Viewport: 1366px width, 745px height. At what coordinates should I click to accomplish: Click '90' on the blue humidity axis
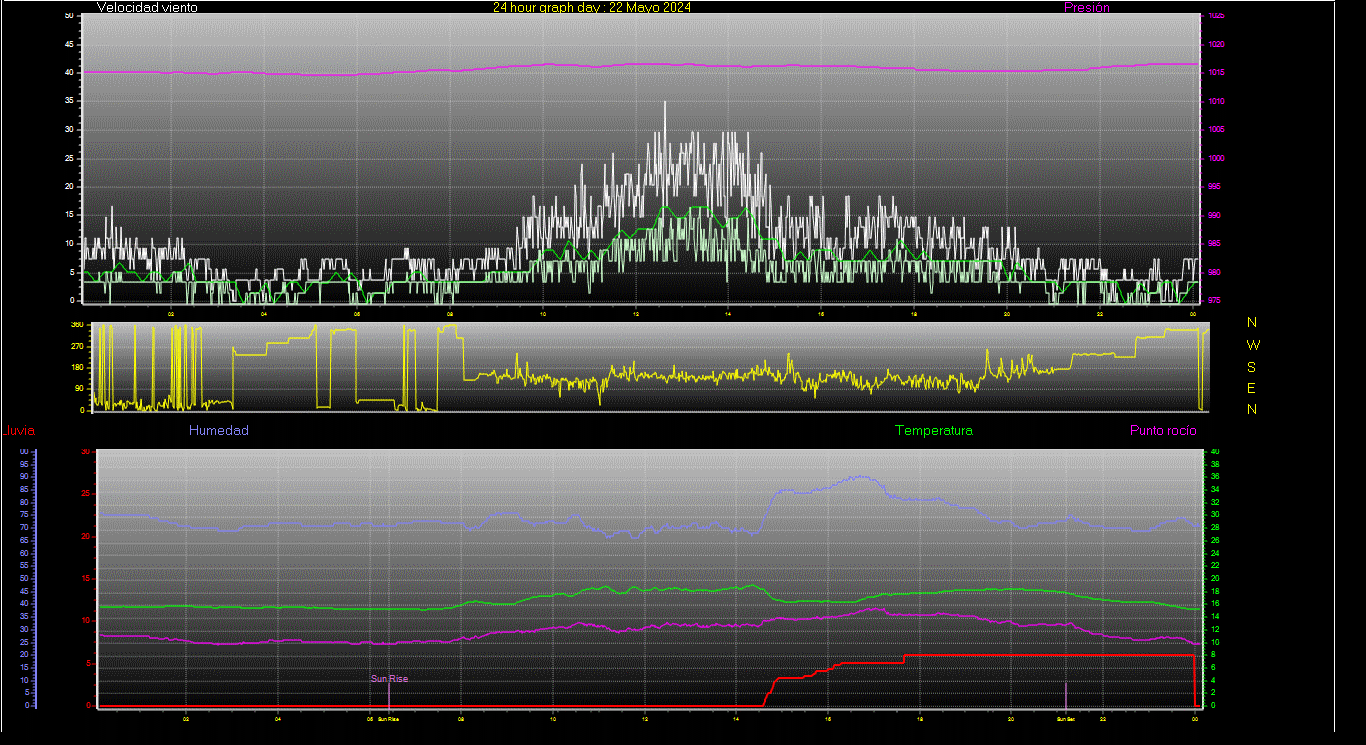[23, 477]
